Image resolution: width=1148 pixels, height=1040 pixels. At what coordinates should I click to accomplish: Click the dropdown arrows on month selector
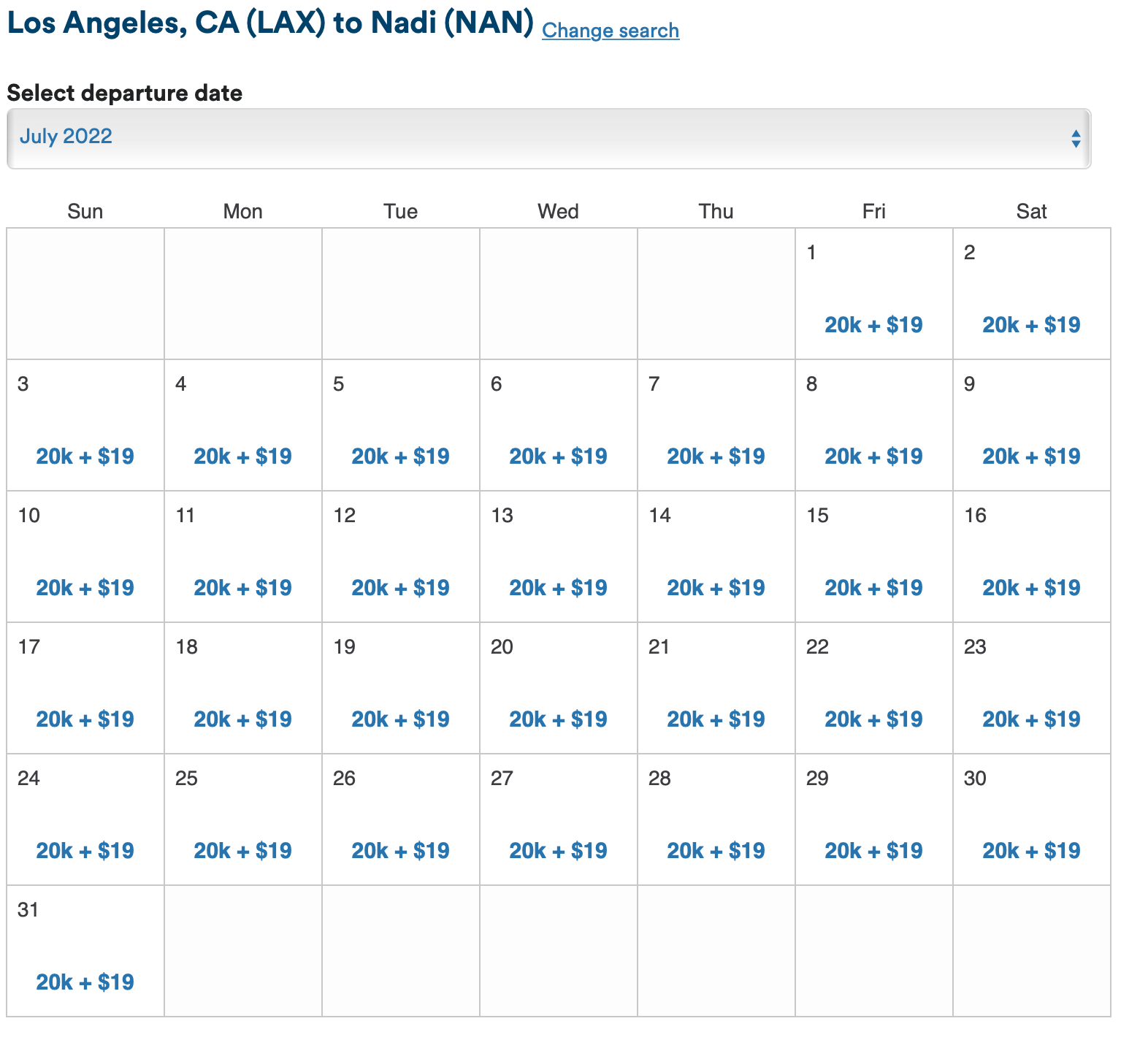coord(1075,139)
